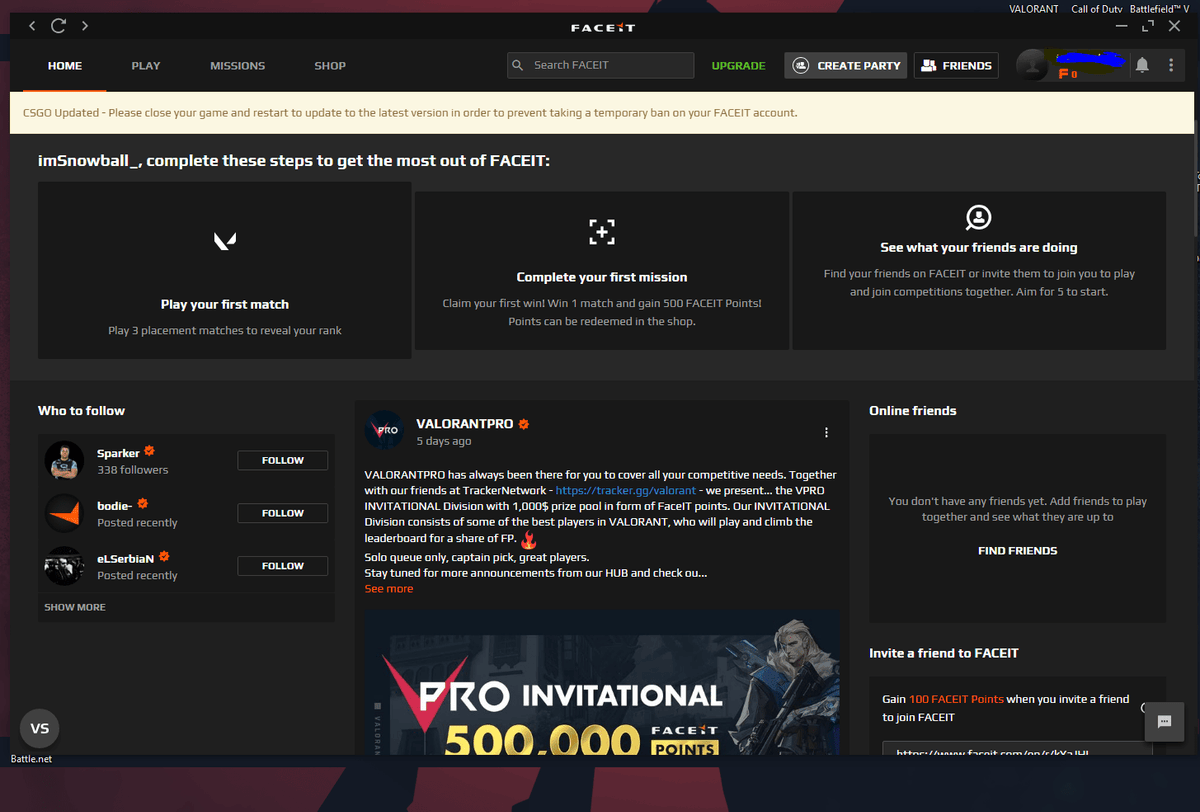Open the MISSIONS tab
The width and height of the screenshot is (1200, 812).
tap(238, 66)
